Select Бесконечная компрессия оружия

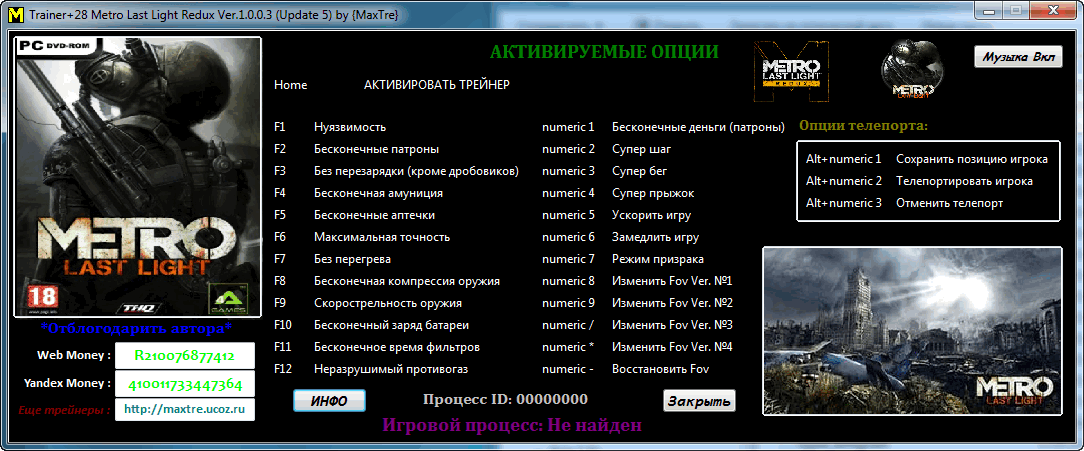(406, 282)
